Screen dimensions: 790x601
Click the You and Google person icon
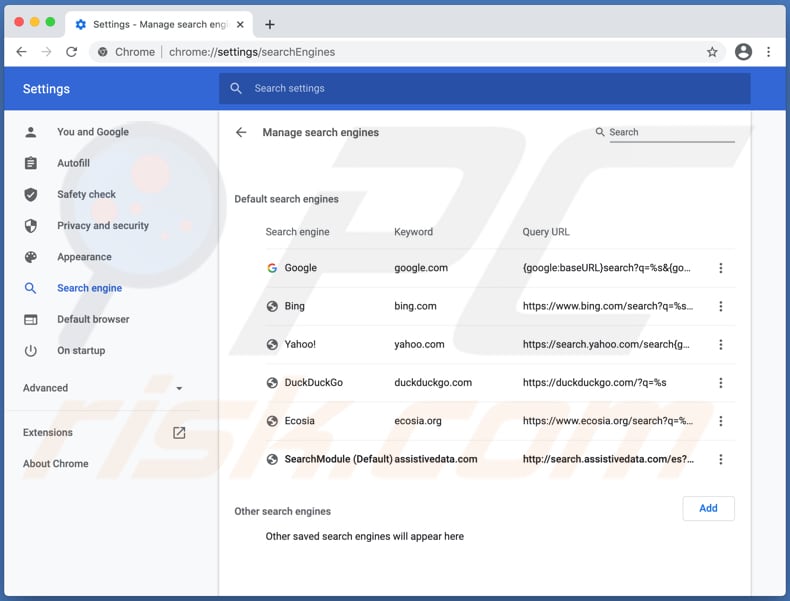point(31,132)
